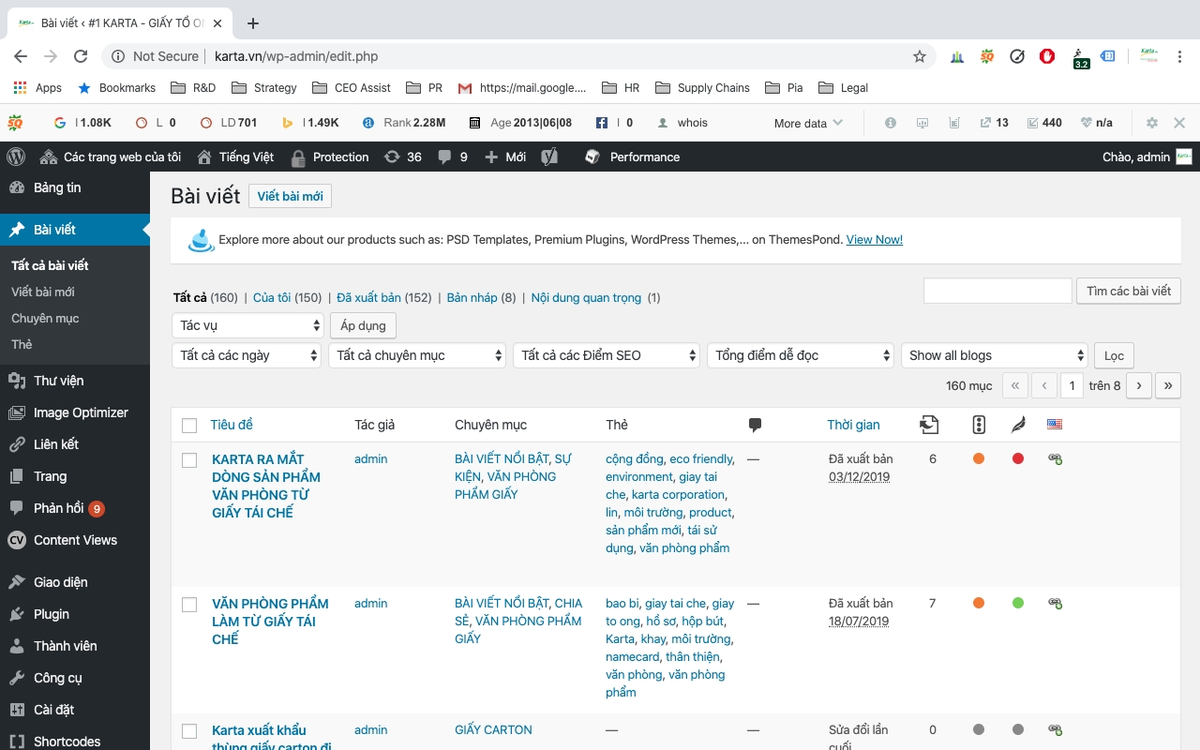The width and height of the screenshot is (1200, 750).
Task: Click Tìm các bài viết search button
Action: [x=1128, y=291]
